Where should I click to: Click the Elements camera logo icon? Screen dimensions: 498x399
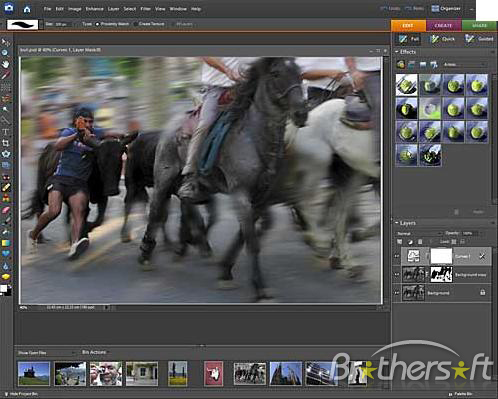pos(9,8)
